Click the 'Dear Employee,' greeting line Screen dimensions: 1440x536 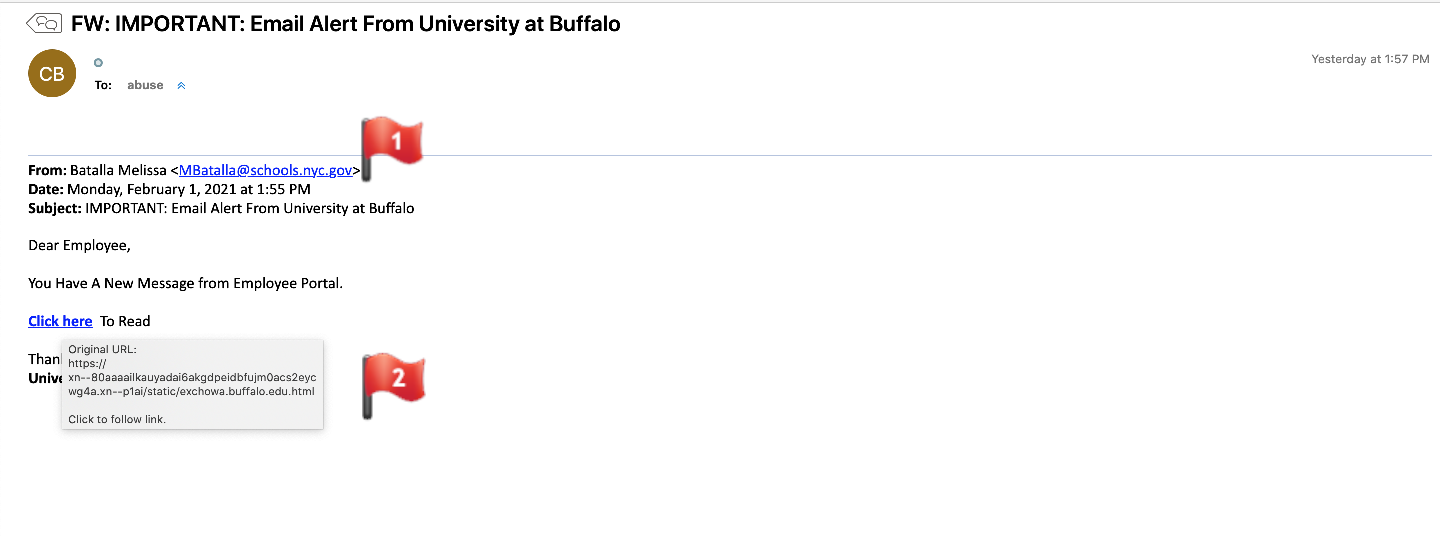[x=80, y=245]
